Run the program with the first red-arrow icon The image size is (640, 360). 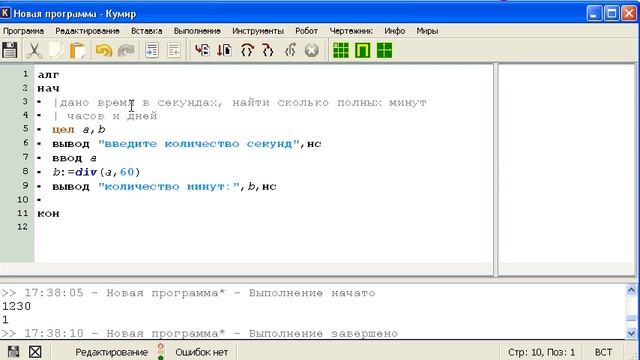[202, 51]
